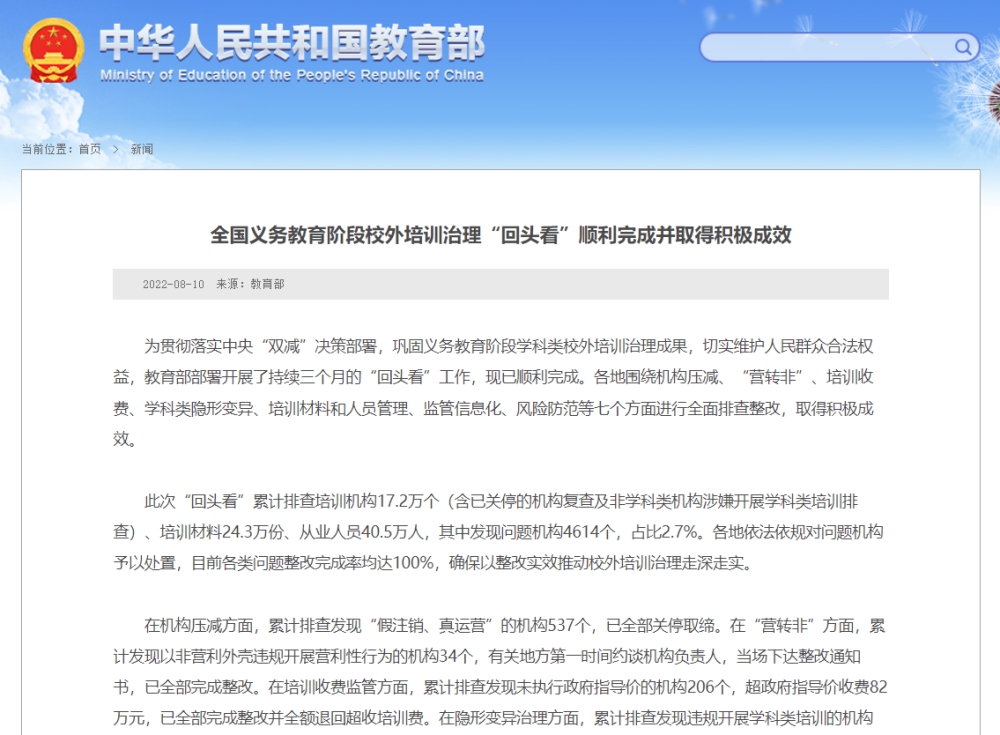Click the article headline about 回头看
Screen dimensions: 1000x735
pyautogui.click(x=500, y=235)
